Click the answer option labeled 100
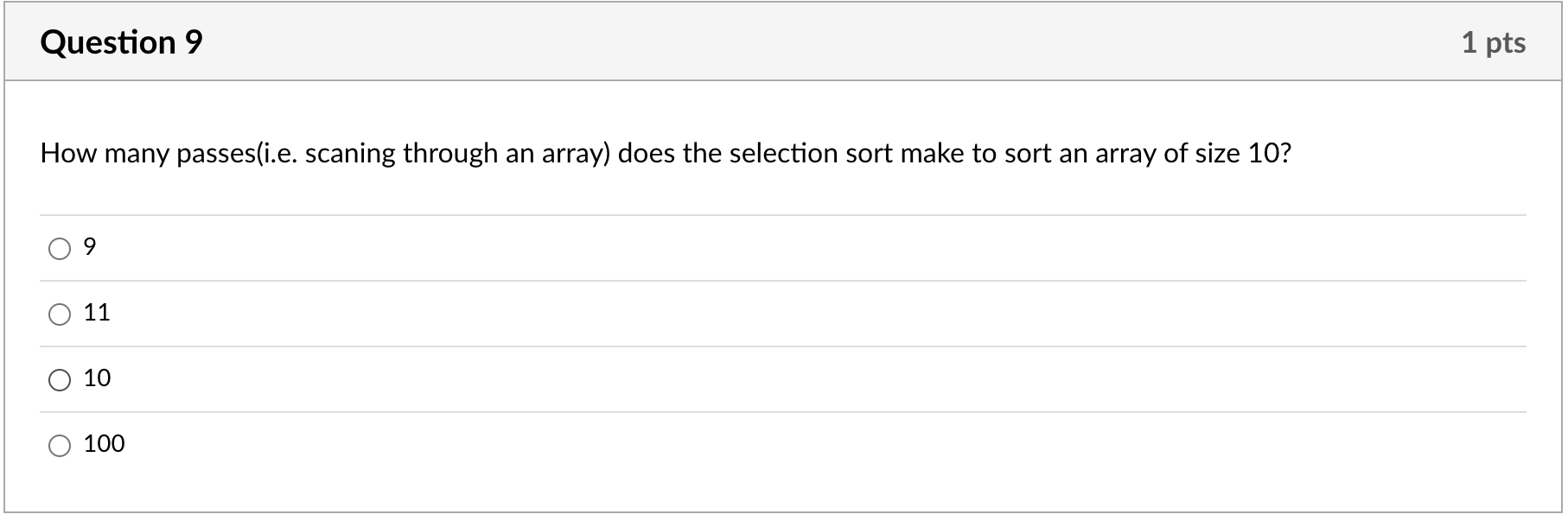The width and height of the screenshot is (1568, 527). (104, 444)
